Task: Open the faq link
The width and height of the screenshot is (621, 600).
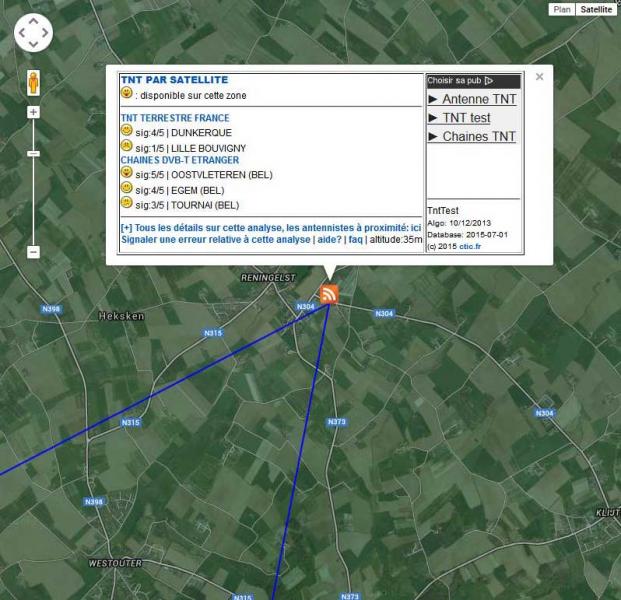Action: point(355,240)
